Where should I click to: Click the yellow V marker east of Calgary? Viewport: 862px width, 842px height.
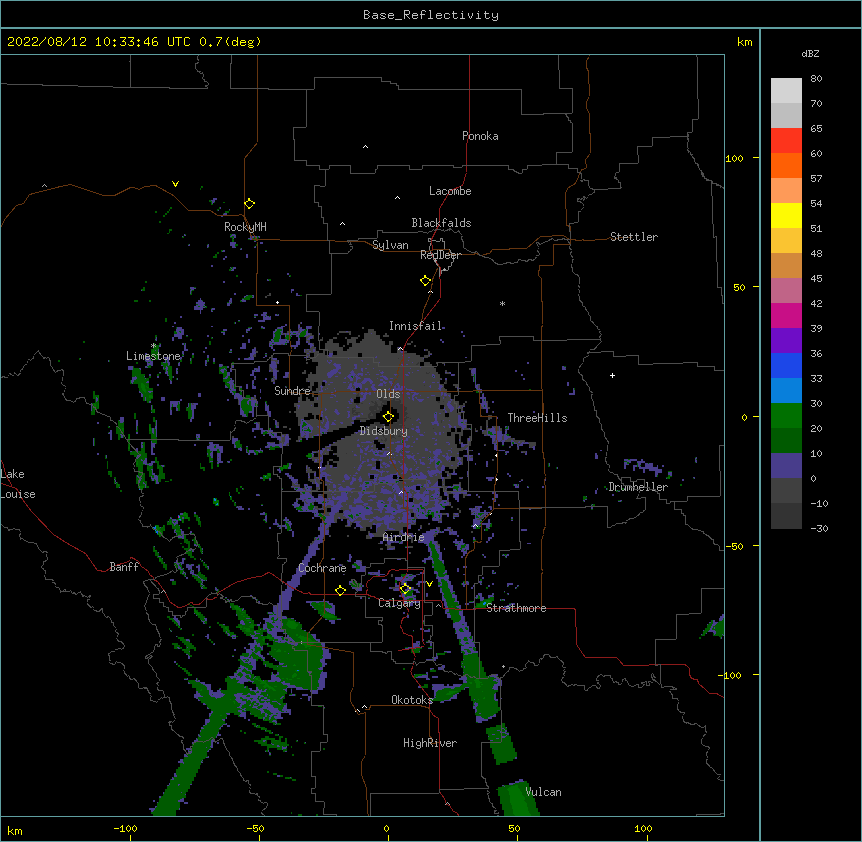coord(429,584)
